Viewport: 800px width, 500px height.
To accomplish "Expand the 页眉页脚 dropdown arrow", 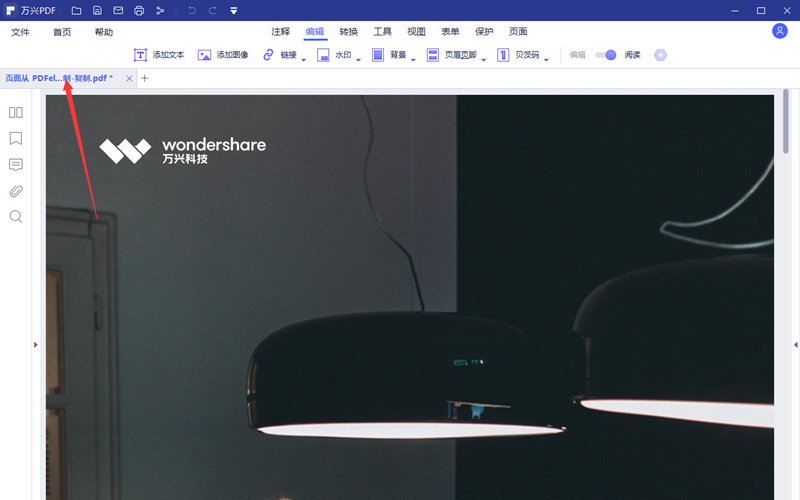I will 484,59.
